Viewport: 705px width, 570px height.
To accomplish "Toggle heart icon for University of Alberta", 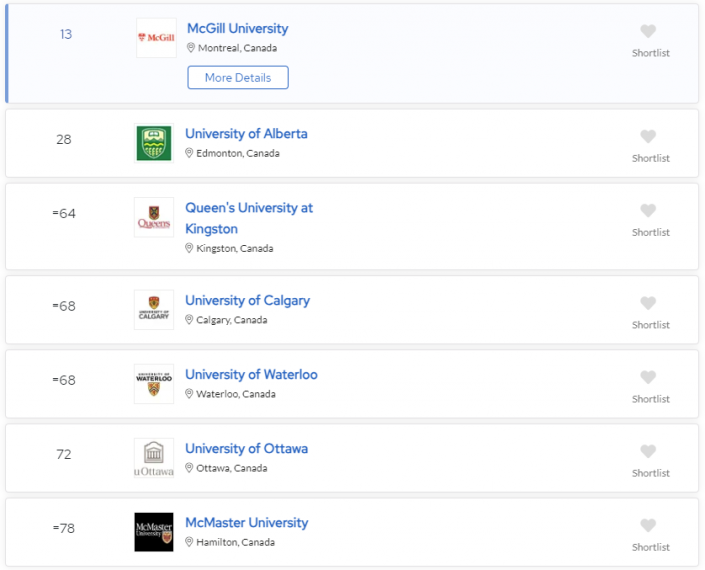I will pos(648,136).
